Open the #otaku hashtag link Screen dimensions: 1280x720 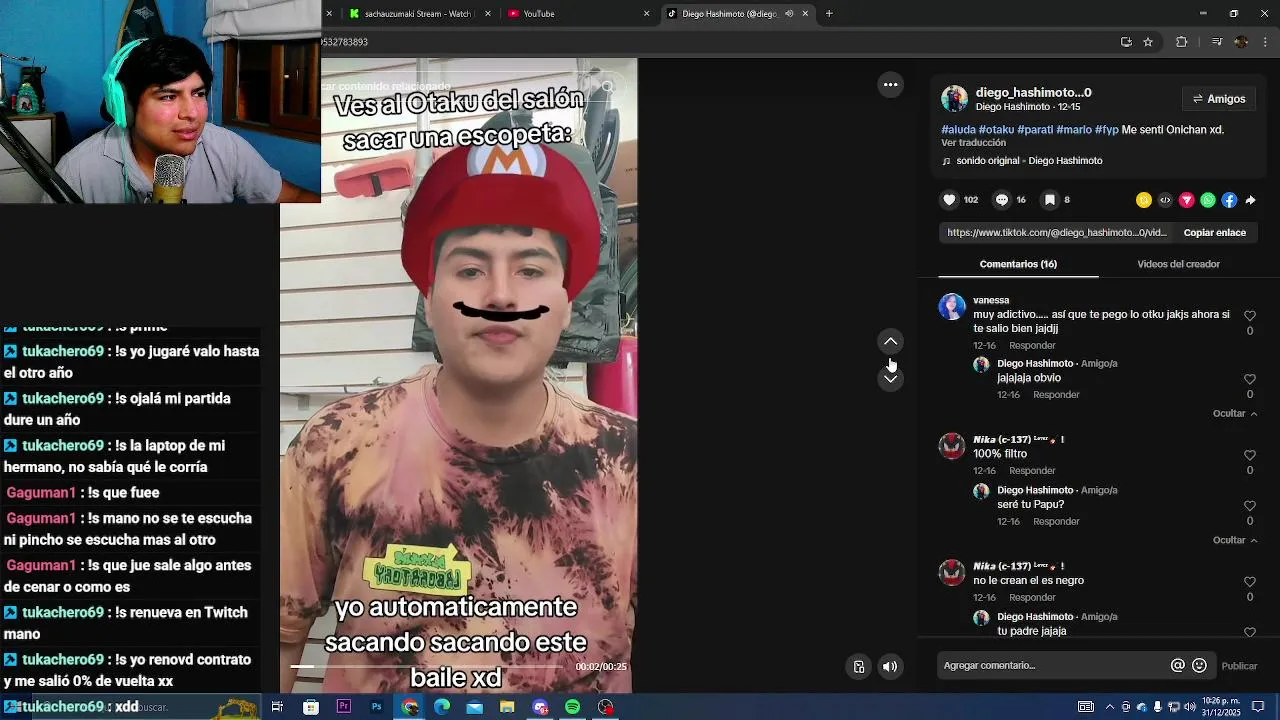tap(996, 130)
